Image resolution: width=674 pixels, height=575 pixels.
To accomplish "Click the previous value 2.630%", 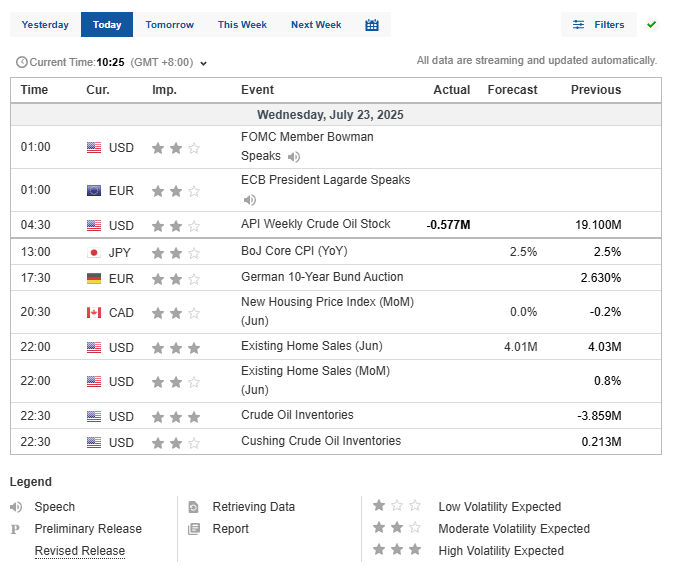I will pos(601,278).
